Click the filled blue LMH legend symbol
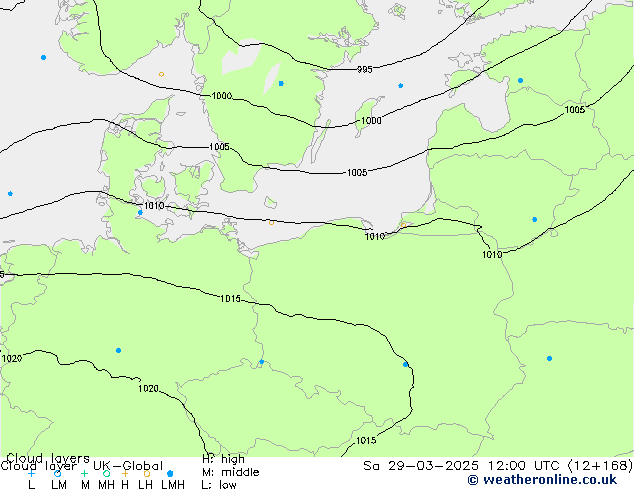The height and width of the screenshot is (490, 634). coord(170,473)
